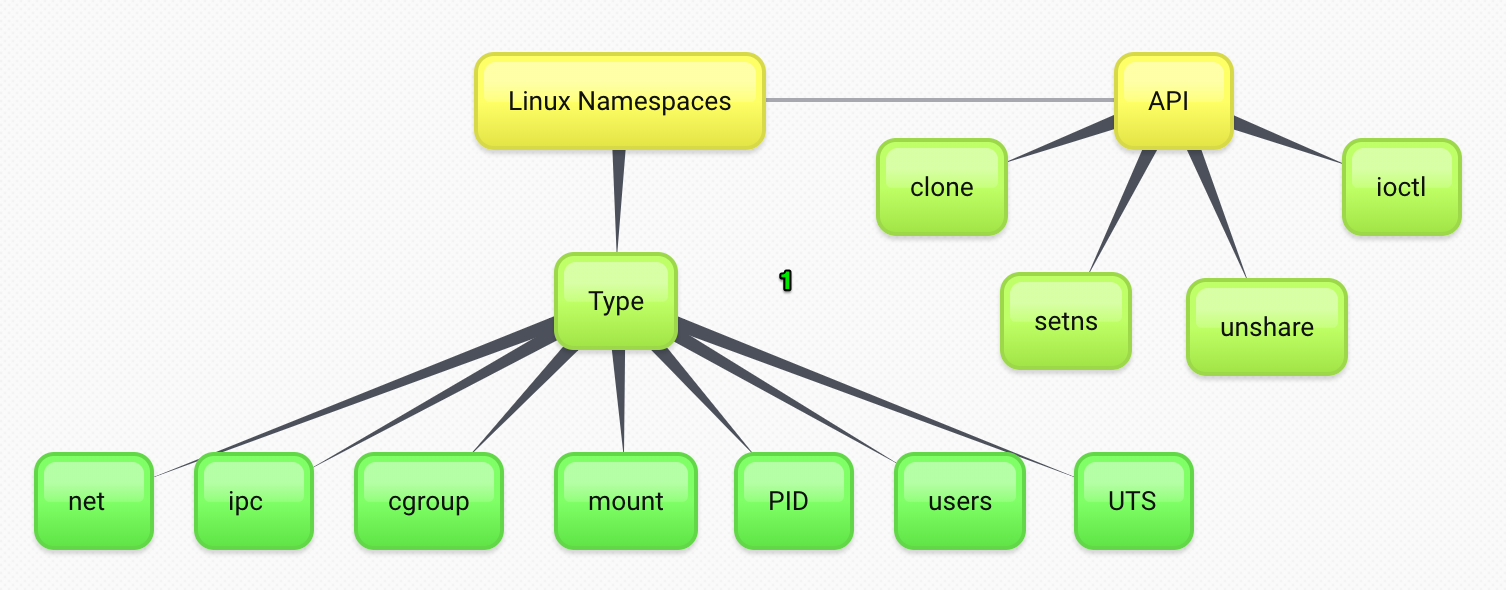This screenshot has width=1506, height=590.
Task: Click the green number 1 marker
Action: click(786, 282)
